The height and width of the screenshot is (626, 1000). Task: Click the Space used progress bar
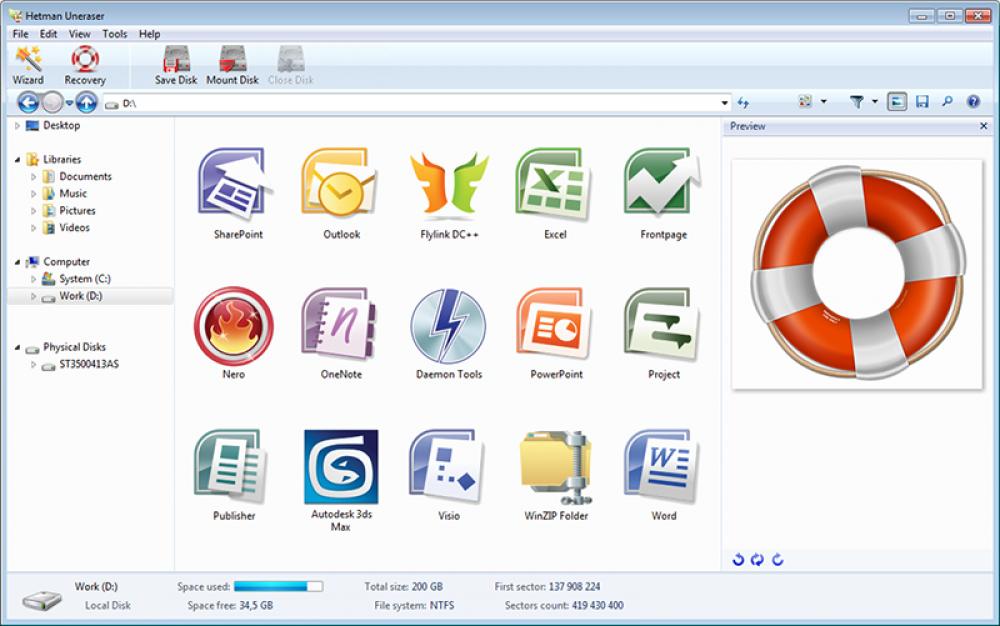click(277, 587)
